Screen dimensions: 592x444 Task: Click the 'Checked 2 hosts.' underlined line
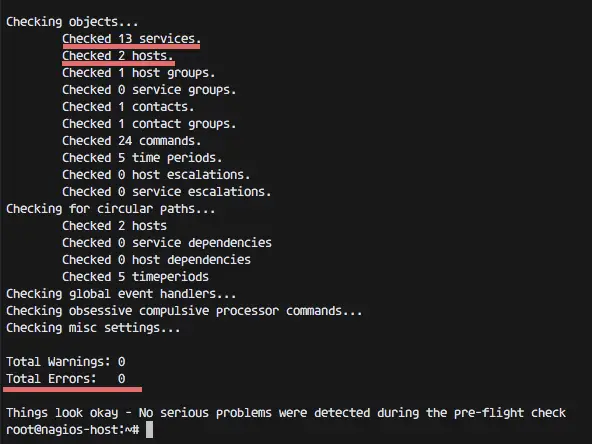click(x=118, y=56)
